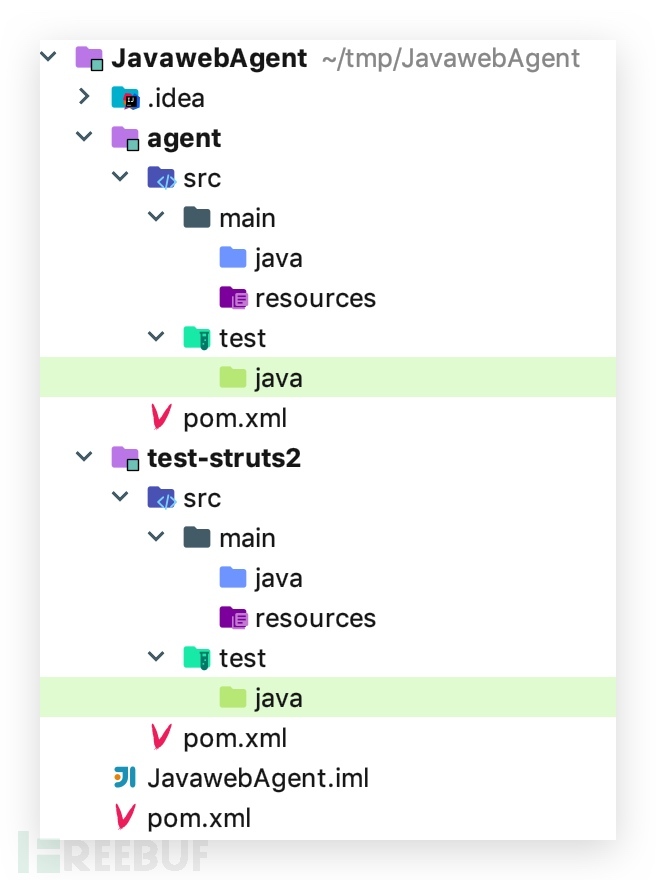Open the root pom.xml file at the bottom
The width and height of the screenshot is (656, 880).
click(x=198, y=818)
